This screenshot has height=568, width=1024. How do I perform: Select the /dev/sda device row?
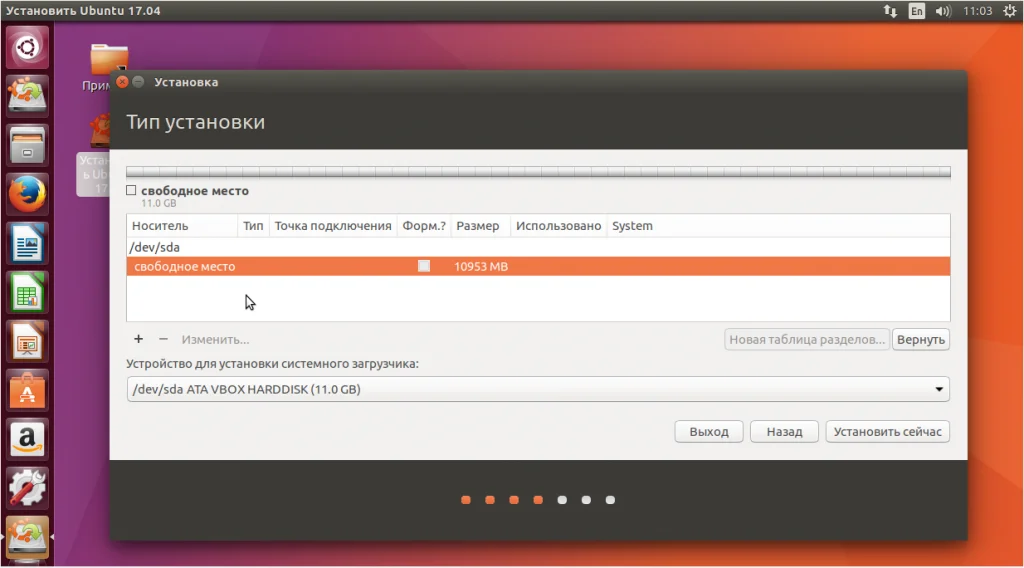538,247
